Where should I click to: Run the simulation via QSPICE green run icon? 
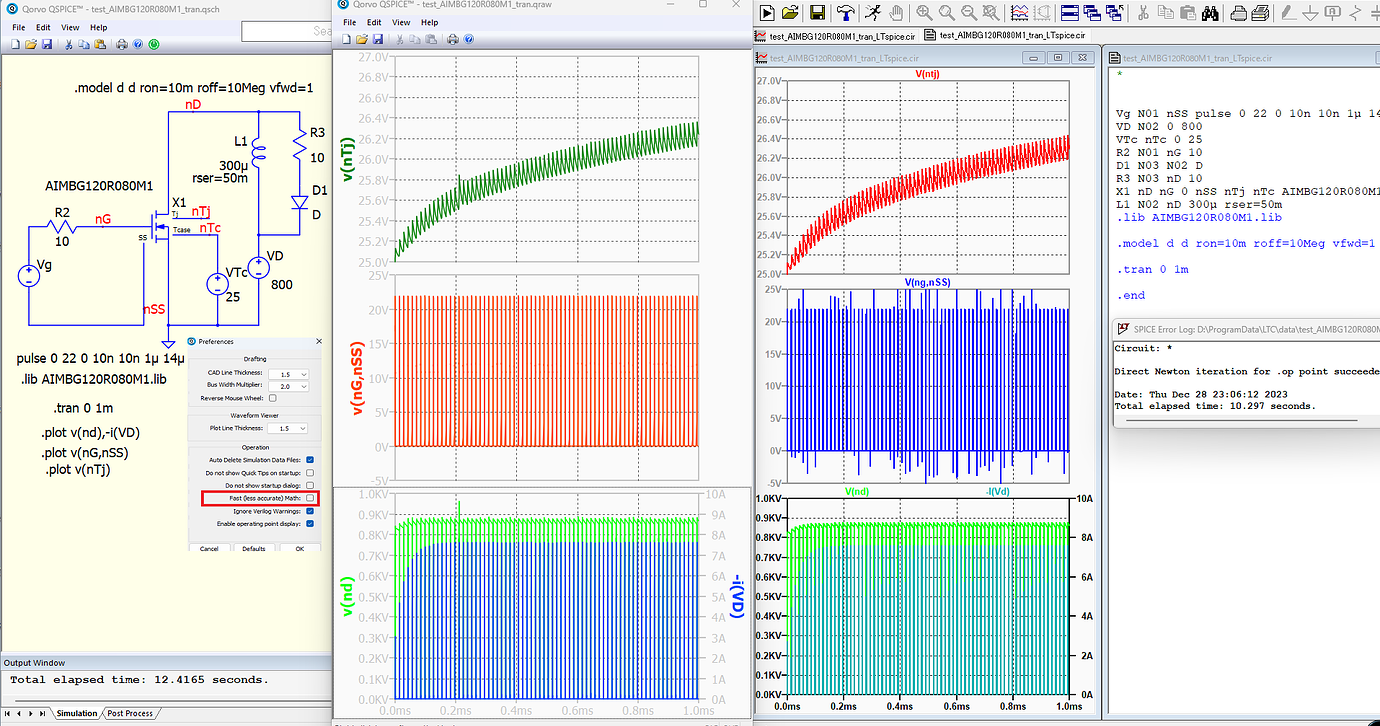[x=154, y=44]
